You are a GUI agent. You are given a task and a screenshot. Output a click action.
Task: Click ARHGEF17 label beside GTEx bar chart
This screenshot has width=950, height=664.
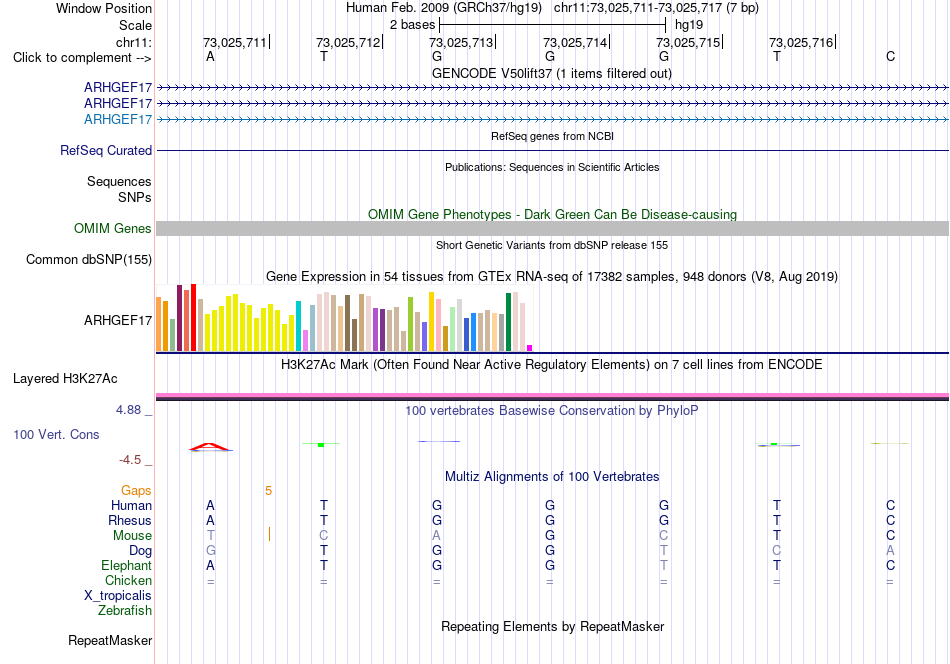(118, 320)
